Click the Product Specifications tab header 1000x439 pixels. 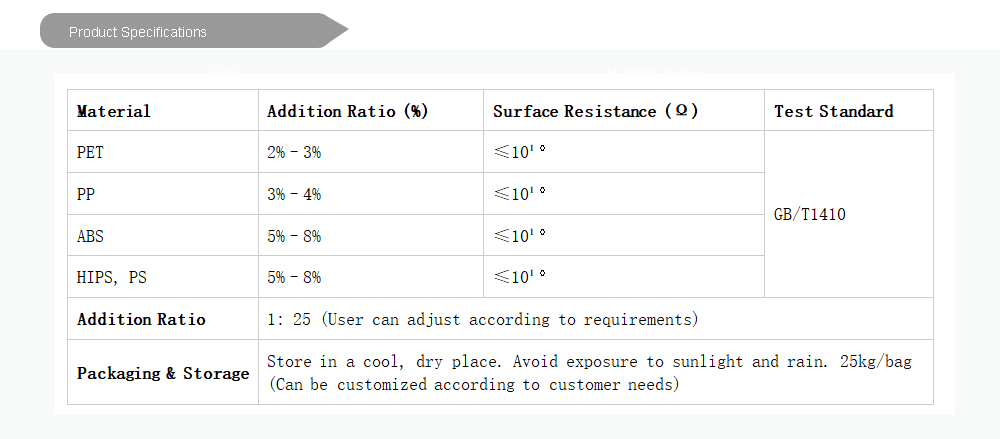click(x=138, y=32)
